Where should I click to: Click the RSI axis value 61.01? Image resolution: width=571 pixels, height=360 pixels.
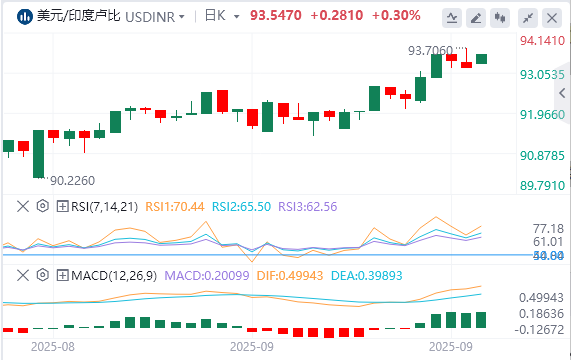point(548,242)
